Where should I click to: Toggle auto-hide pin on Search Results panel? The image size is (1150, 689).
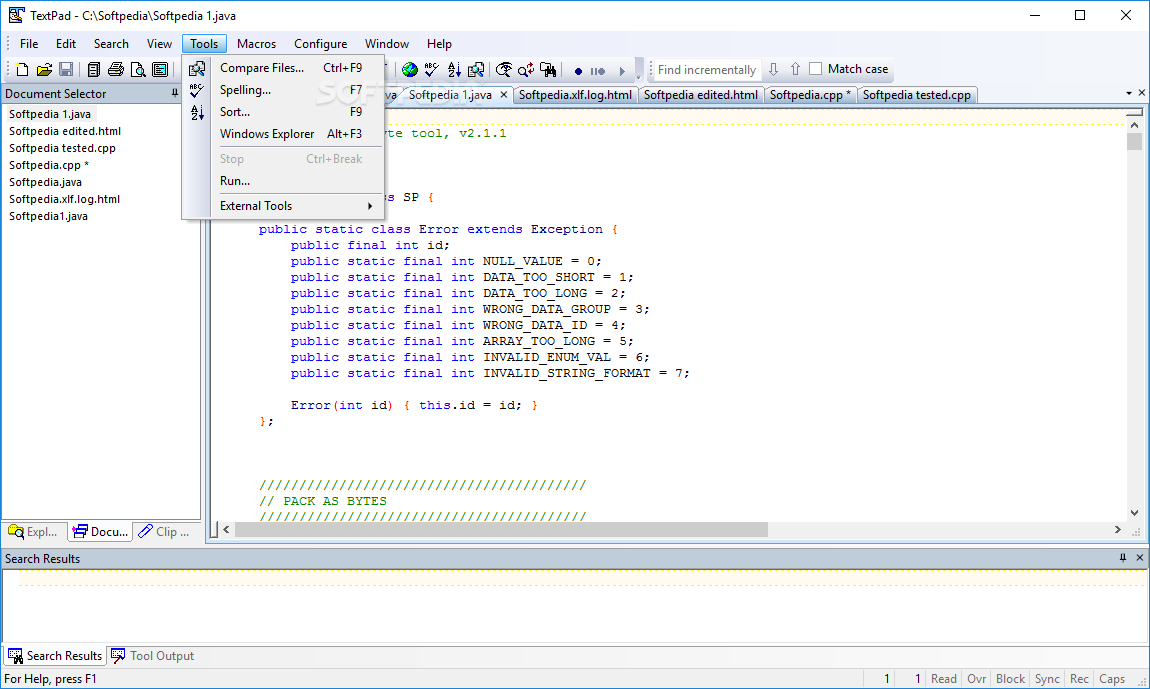point(1123,559)
